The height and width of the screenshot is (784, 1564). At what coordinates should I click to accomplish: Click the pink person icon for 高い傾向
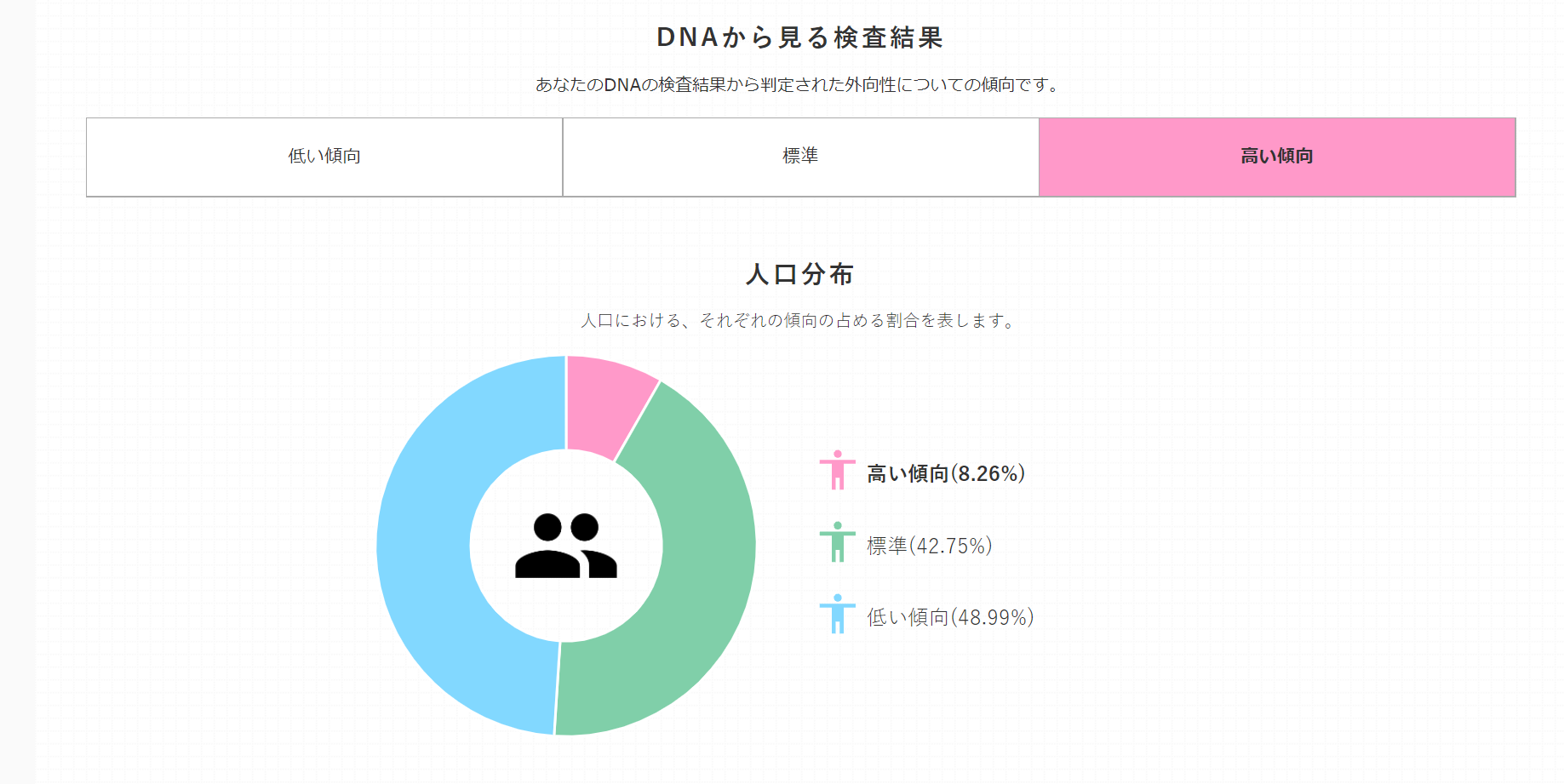[x=838, y=470]
